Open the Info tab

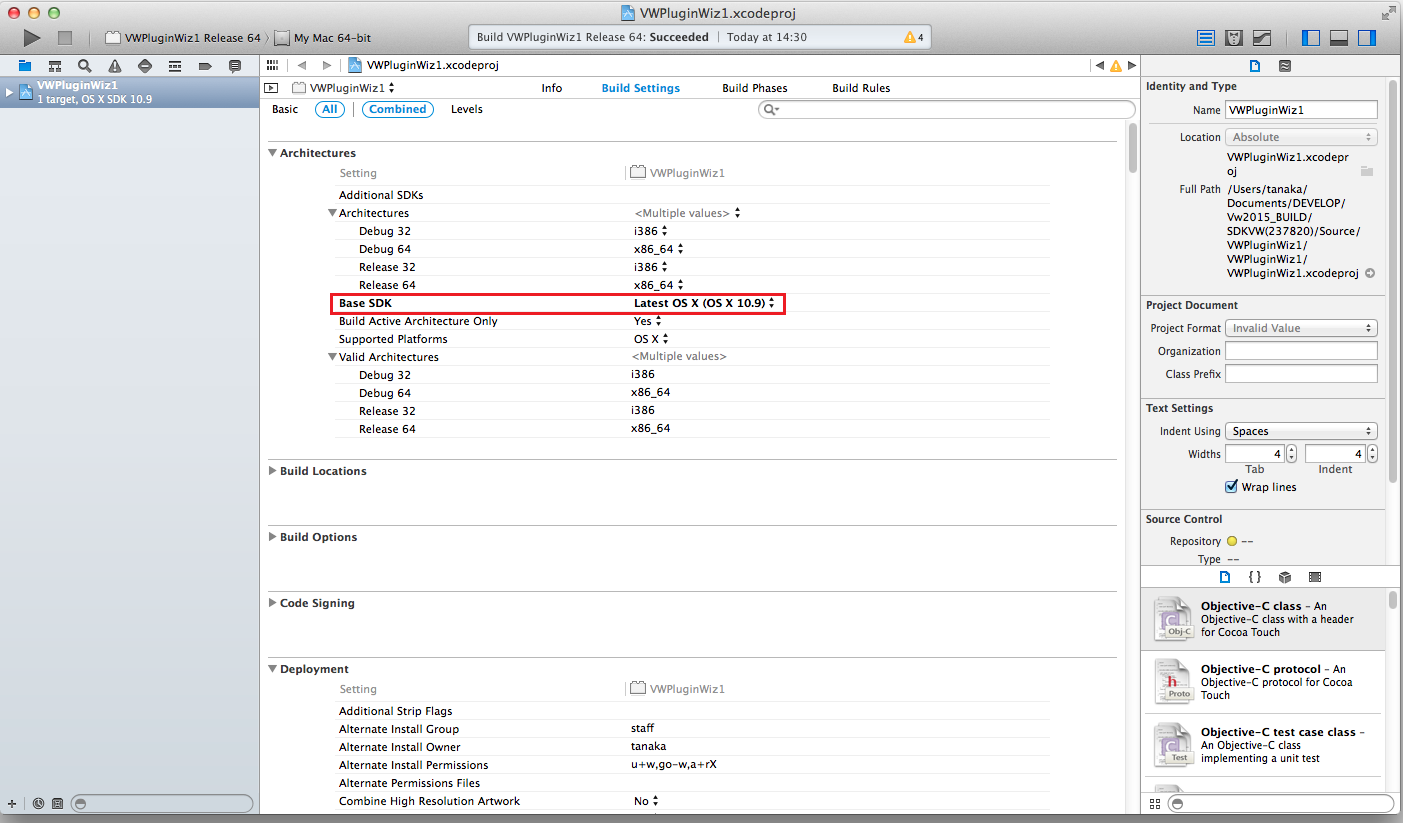[552, 88]
